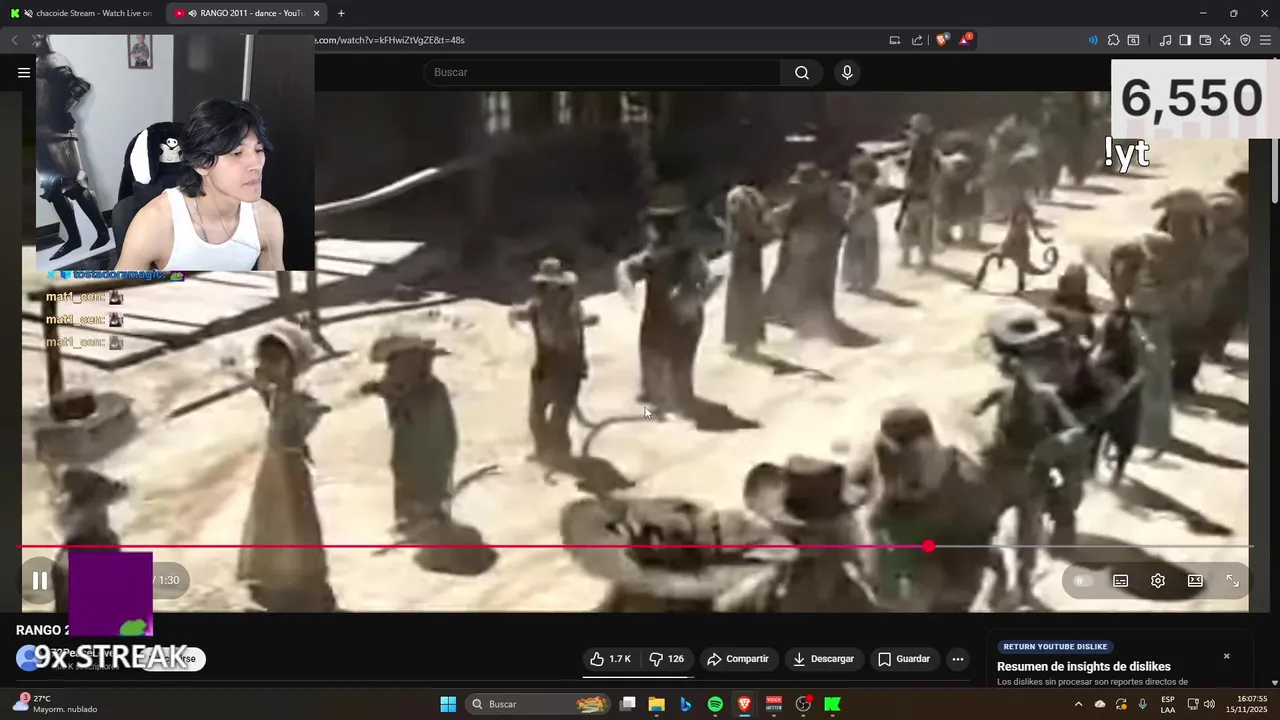The height and width of the screenshot is (720, 1280).
Task: Open the install app icon in address bar
Action: 895,40
